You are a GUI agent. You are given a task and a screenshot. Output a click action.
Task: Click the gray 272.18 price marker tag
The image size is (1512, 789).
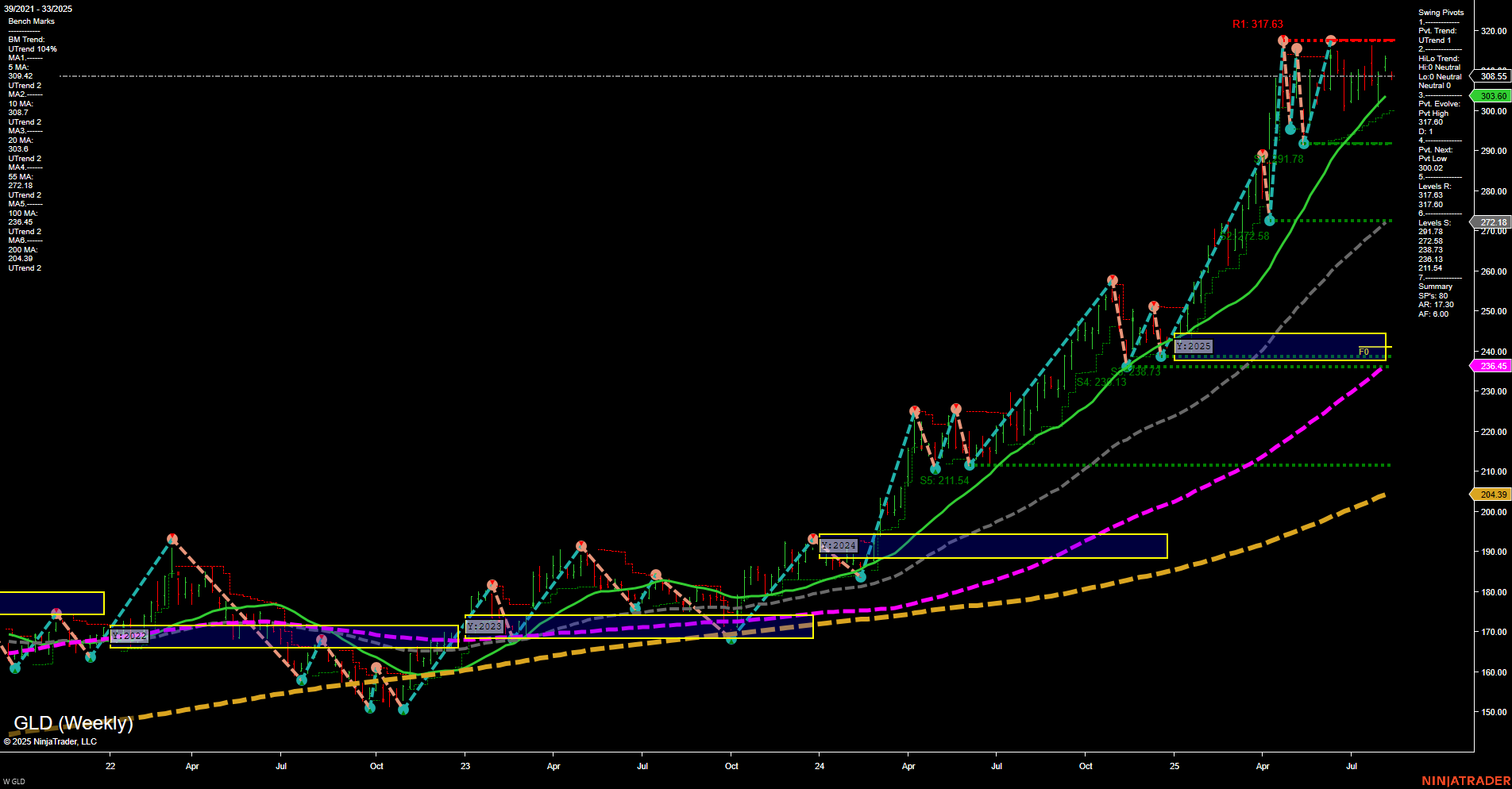coord(1491,222)
